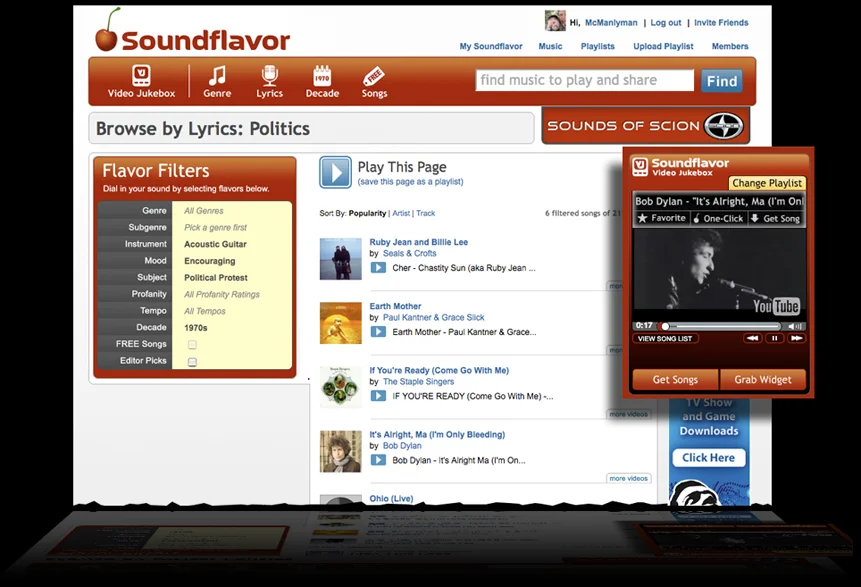861x587 pixels.
Task: Open the Playlists menu item
Action: 597,46
